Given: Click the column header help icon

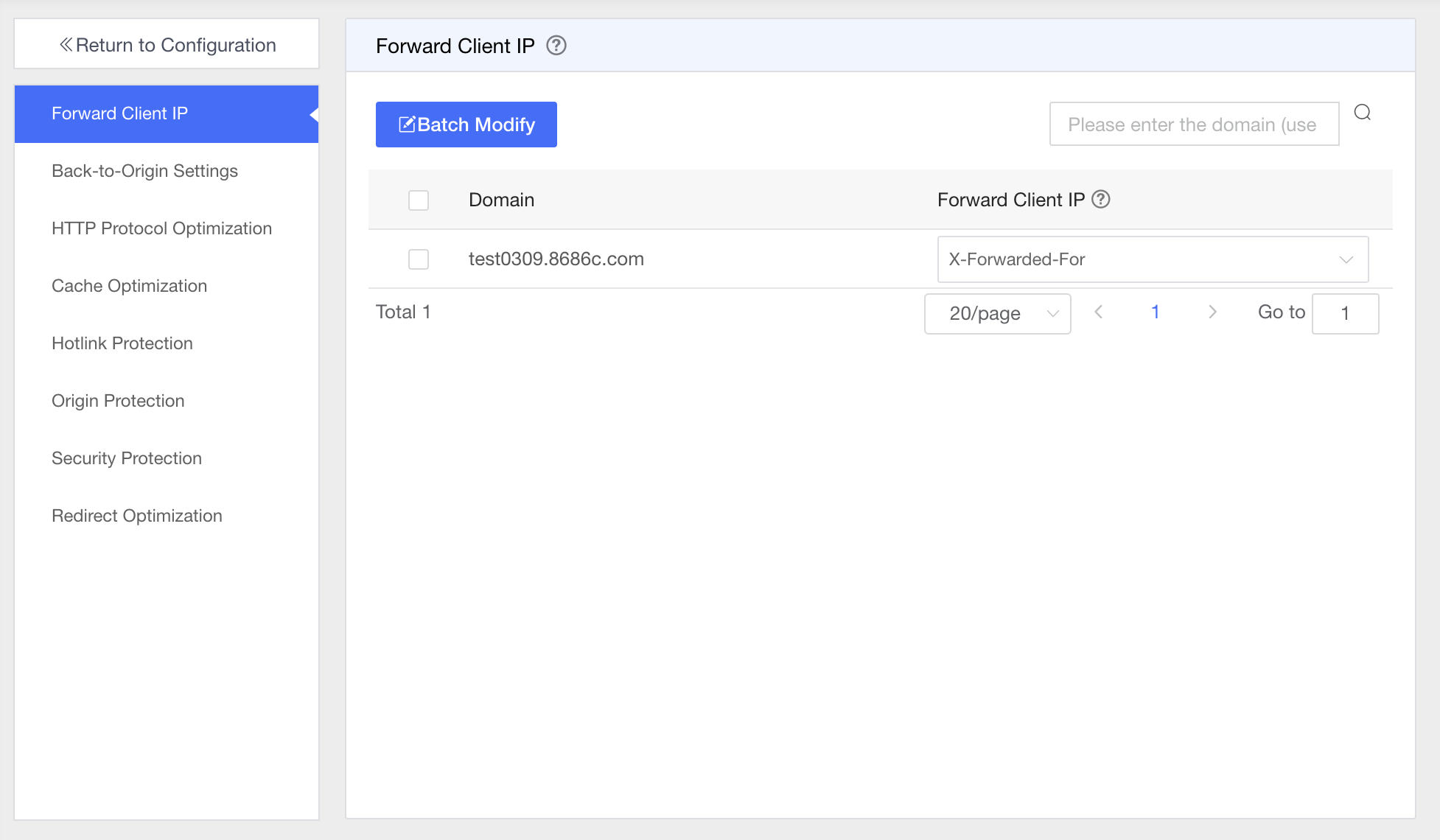Looking at the screenshot, I should 1101,199.
